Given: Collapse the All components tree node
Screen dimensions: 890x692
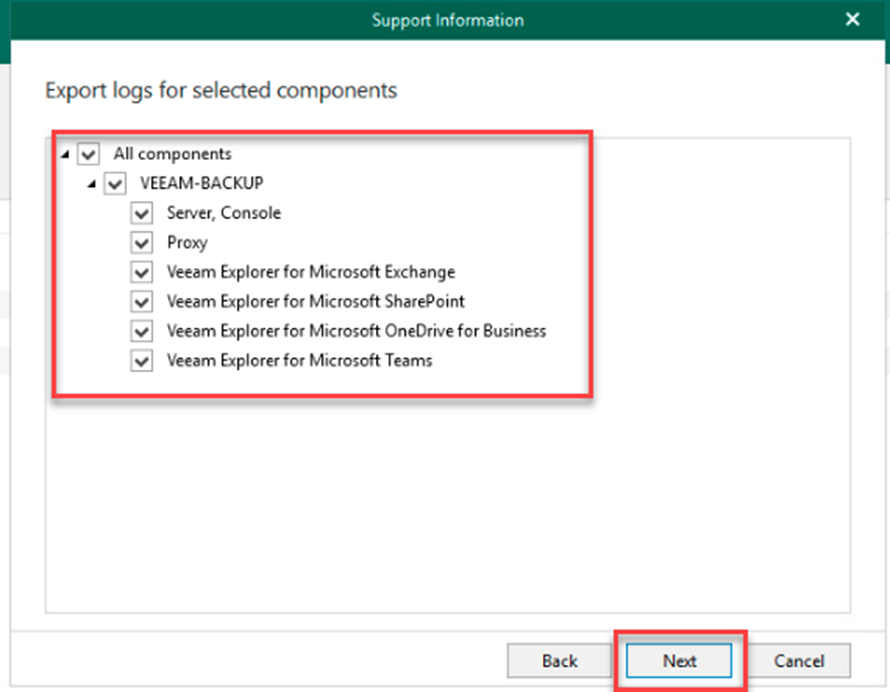Looking at the screenshot, I should [x=66, y=155].
